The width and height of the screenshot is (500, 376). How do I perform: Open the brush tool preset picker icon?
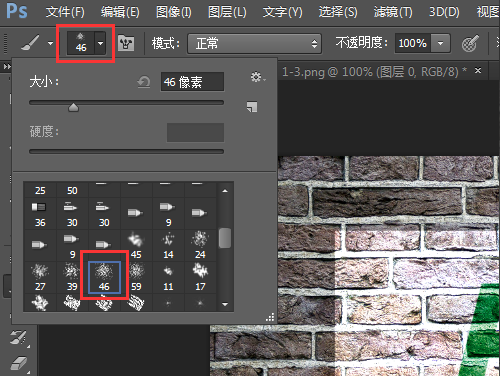(x=30, y=43)
